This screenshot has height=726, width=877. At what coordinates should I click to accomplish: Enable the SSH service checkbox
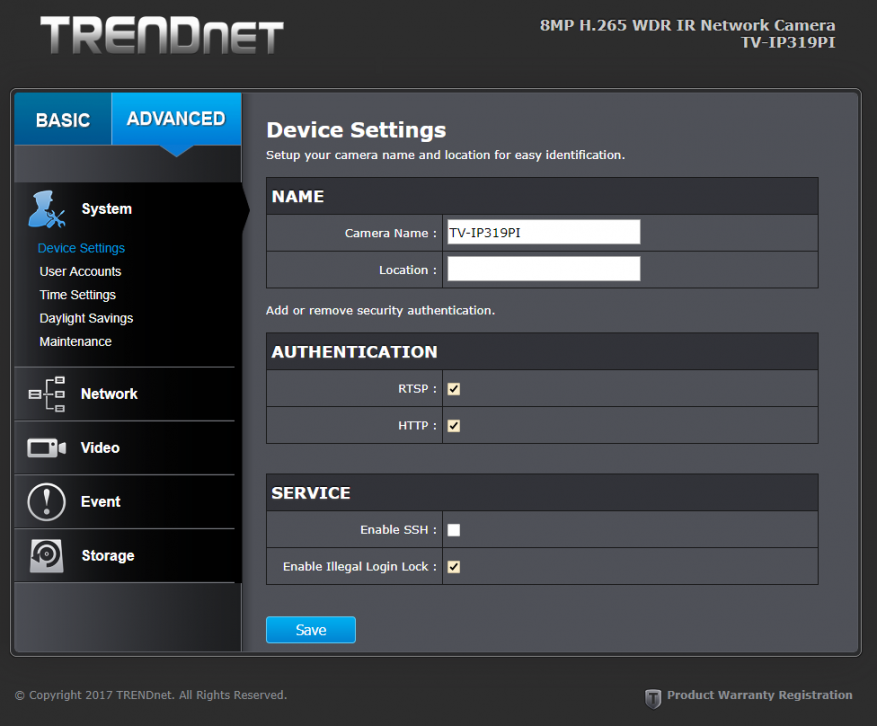point(454,530)
